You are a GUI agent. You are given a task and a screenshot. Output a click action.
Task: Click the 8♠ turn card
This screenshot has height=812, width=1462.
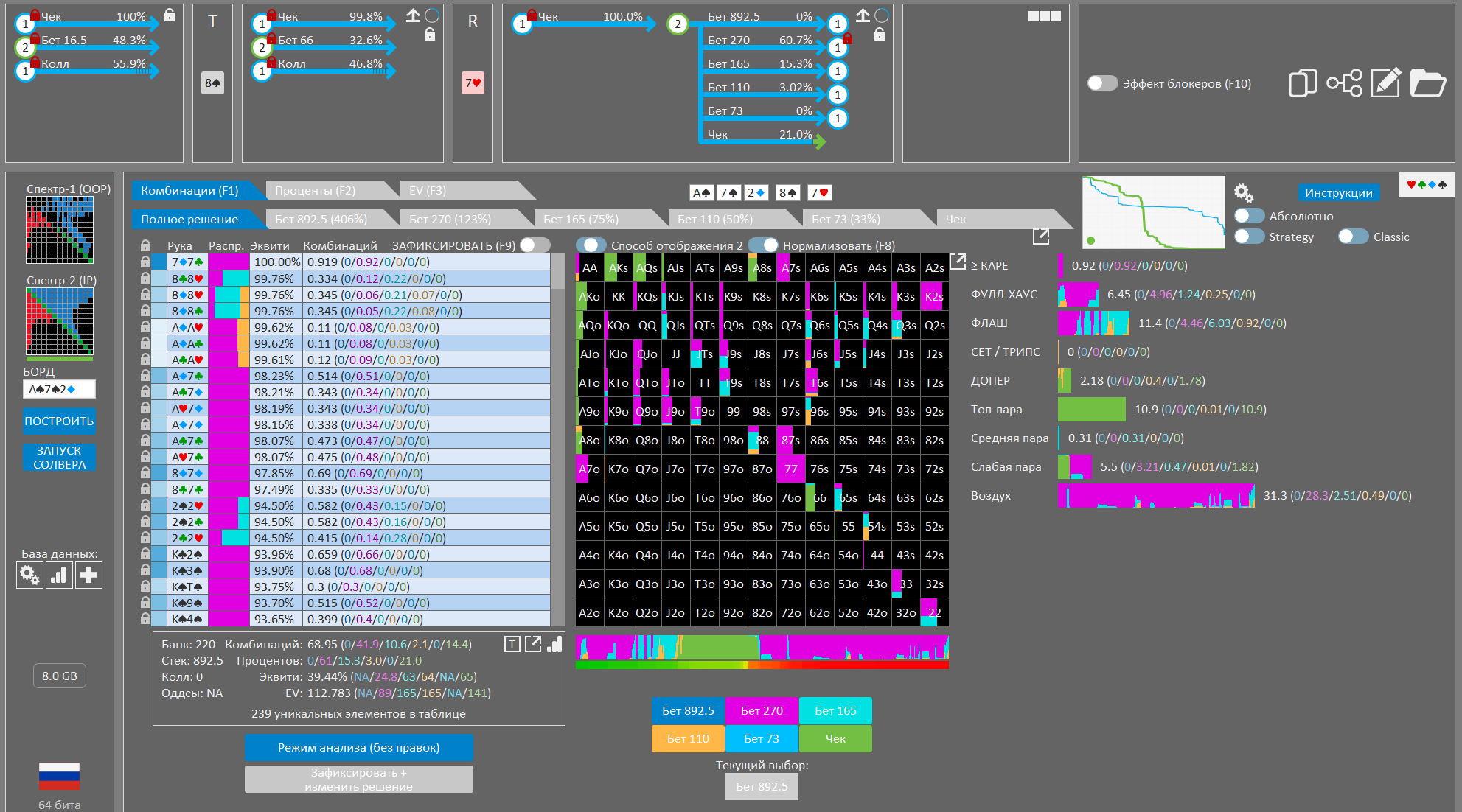[x=213, y=83]
